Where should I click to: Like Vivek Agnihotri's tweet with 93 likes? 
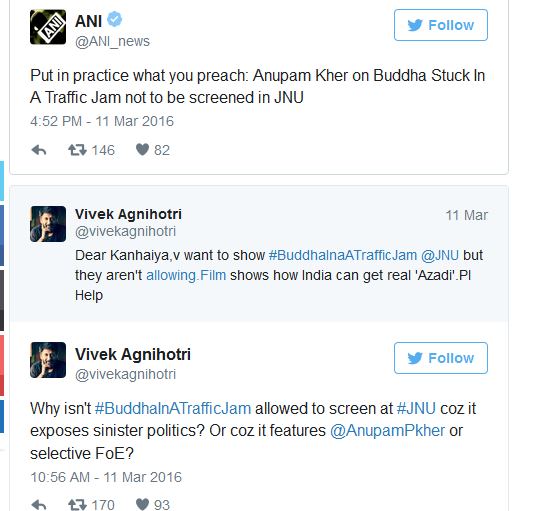(142, 504)
